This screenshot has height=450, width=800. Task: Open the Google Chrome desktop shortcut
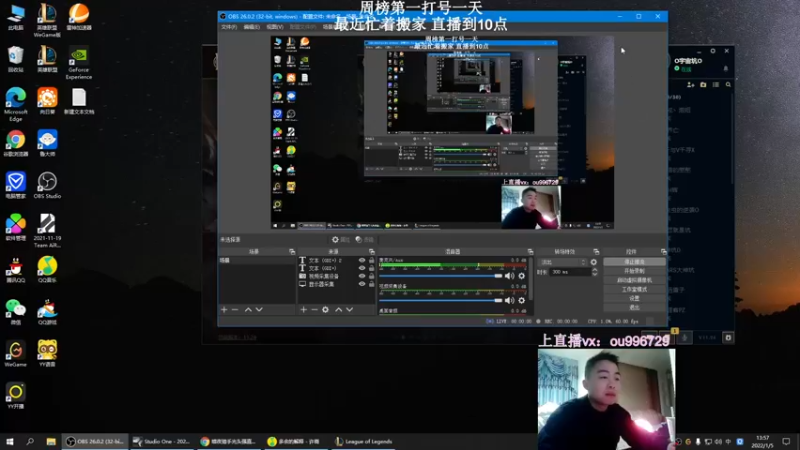15,143
